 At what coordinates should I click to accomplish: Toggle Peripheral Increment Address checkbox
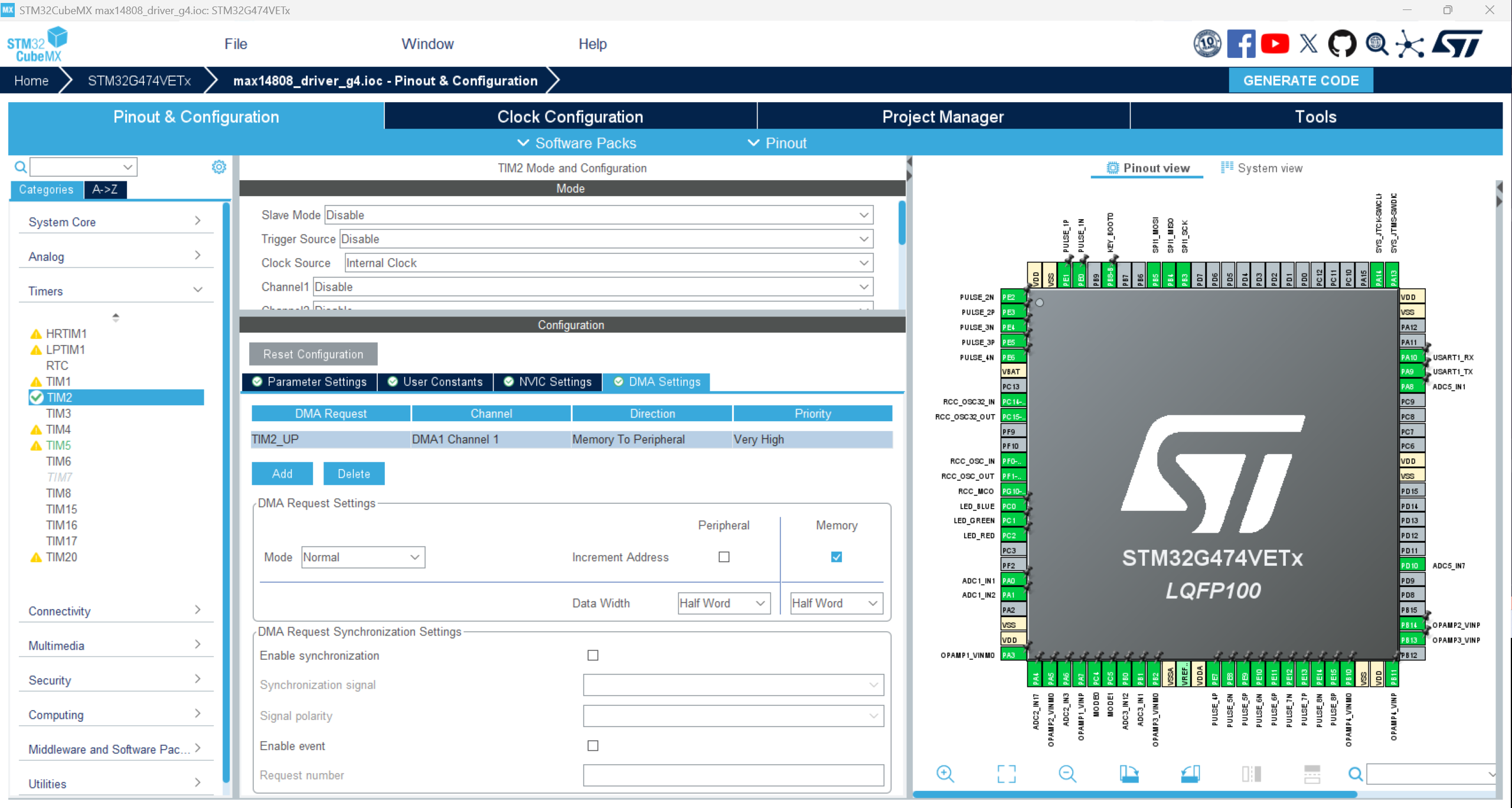tap(724, 557)
